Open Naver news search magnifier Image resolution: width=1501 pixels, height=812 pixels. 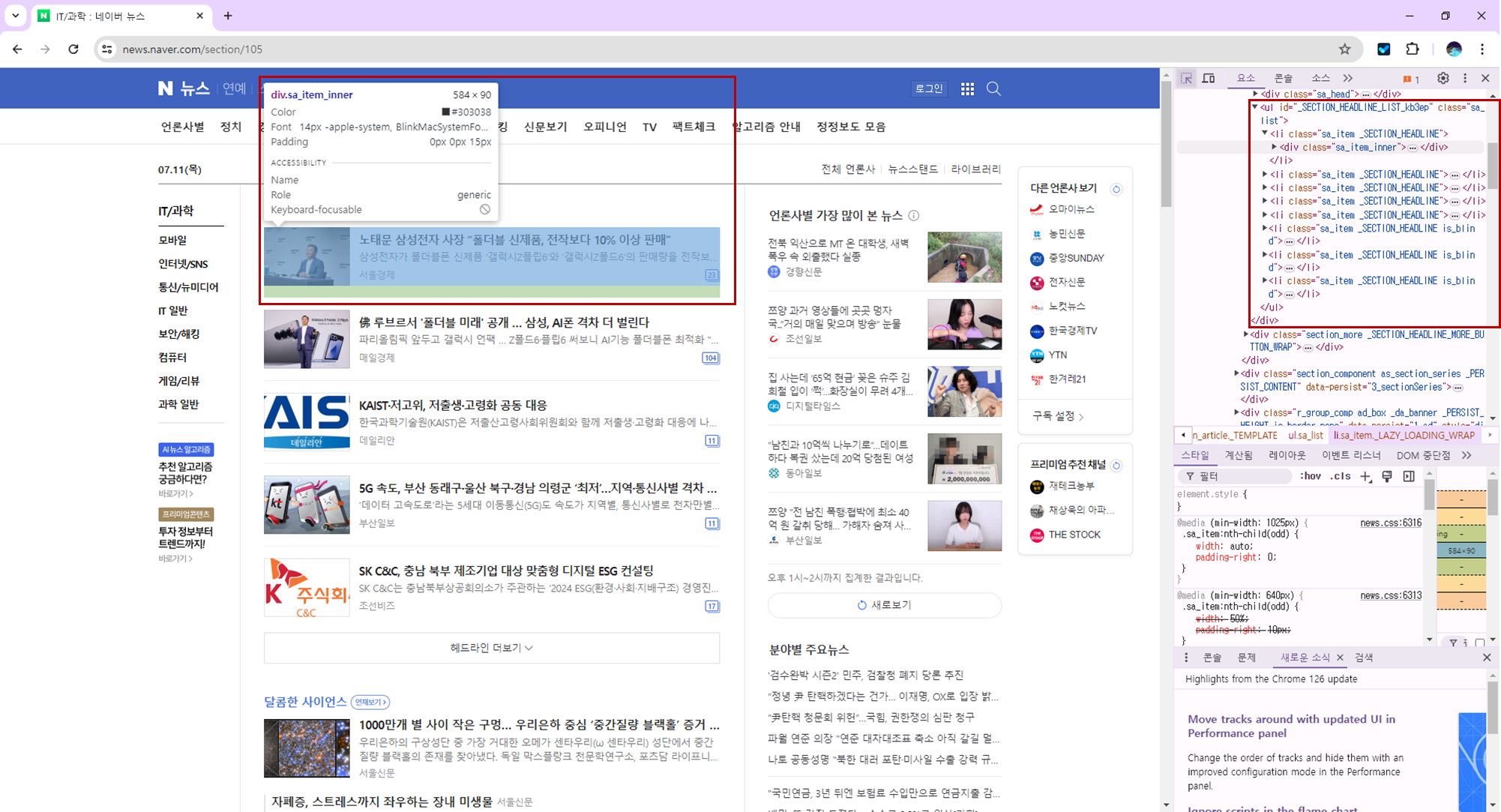[x=993, y=88]
